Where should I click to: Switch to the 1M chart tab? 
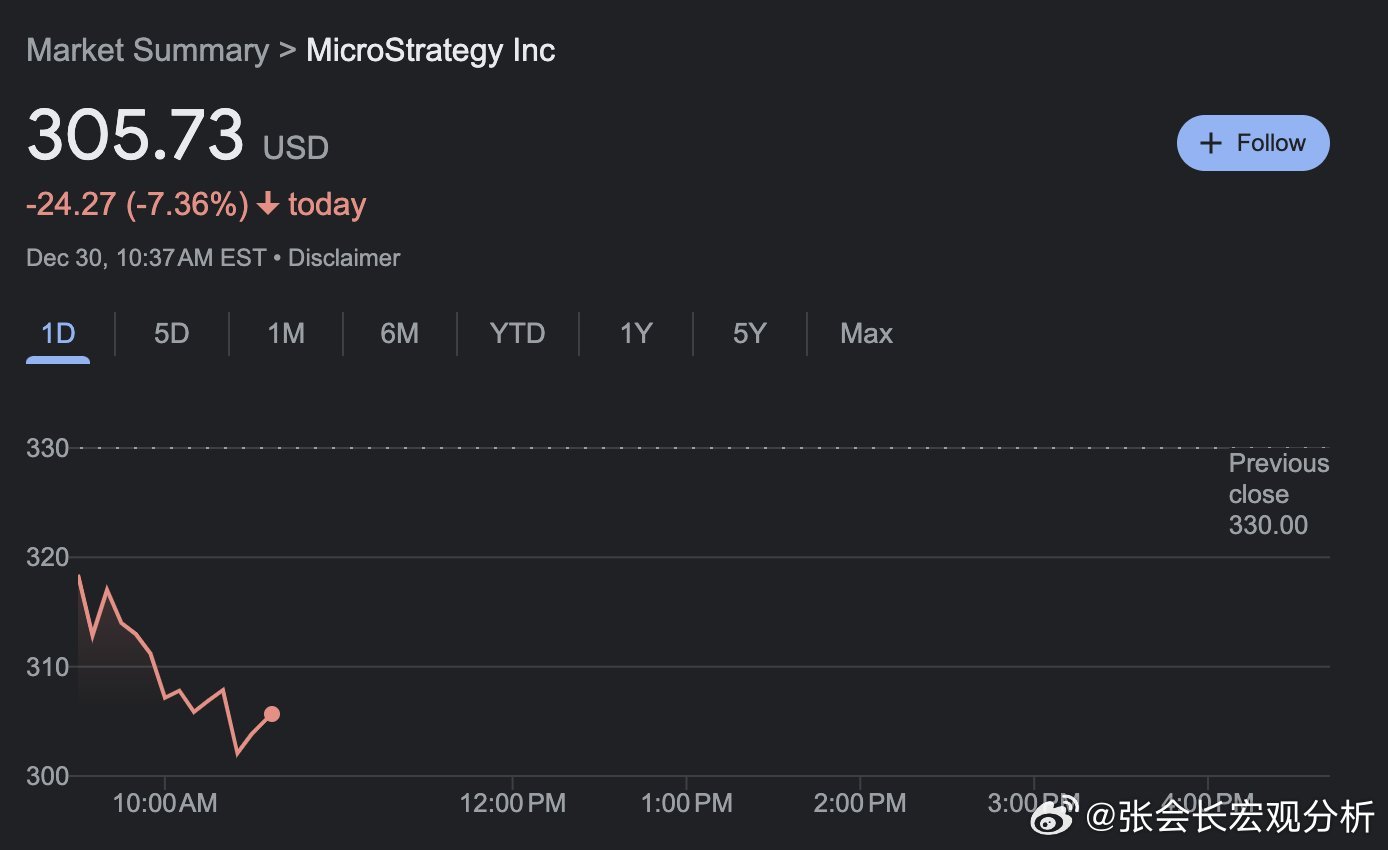coord(286,333)
